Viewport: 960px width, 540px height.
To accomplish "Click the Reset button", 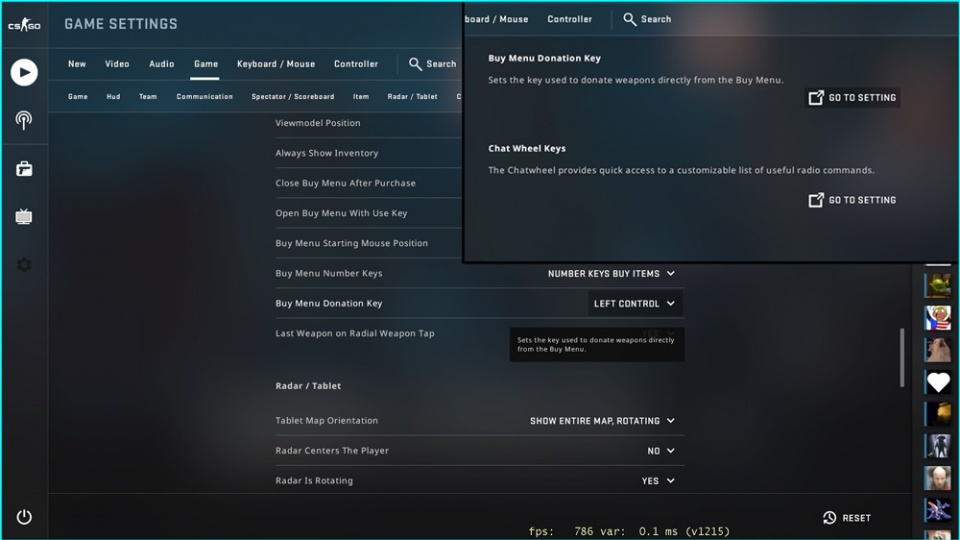I will [847, 518].
